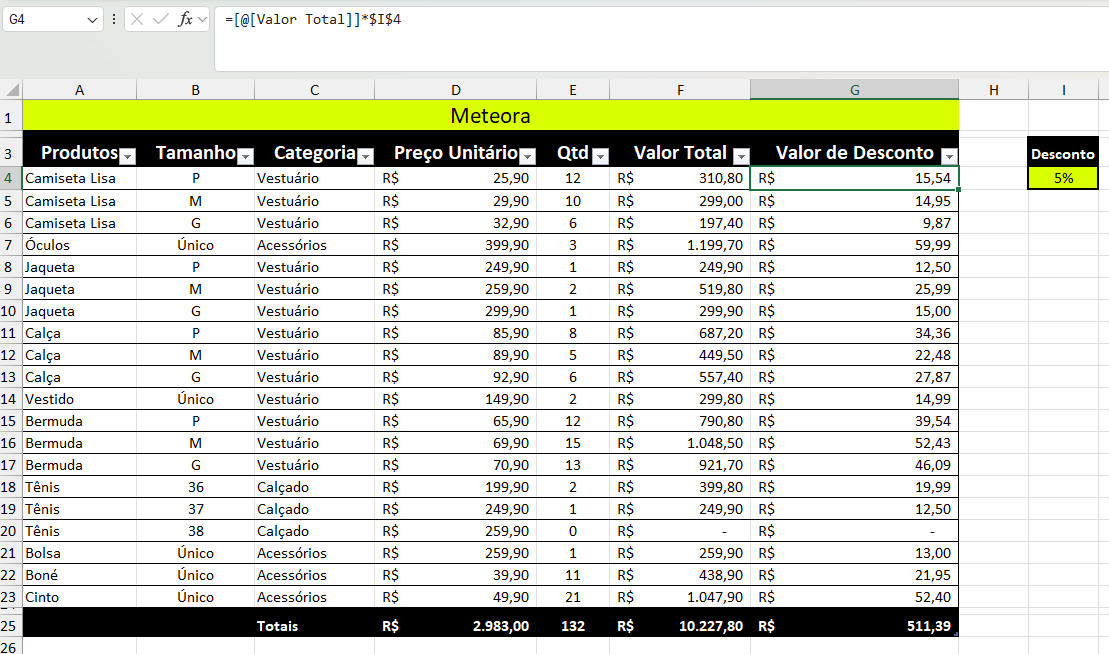Click total quantity 132

pyautogui.click(x=573, y=626)
